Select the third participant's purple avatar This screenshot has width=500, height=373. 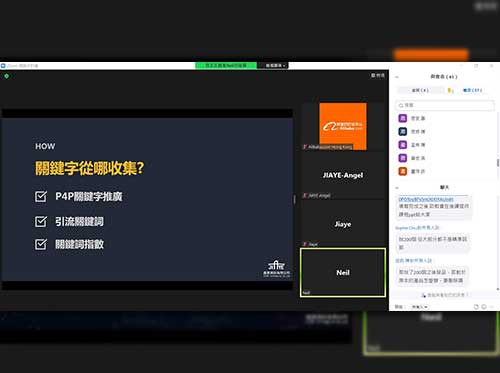(403, 145)
